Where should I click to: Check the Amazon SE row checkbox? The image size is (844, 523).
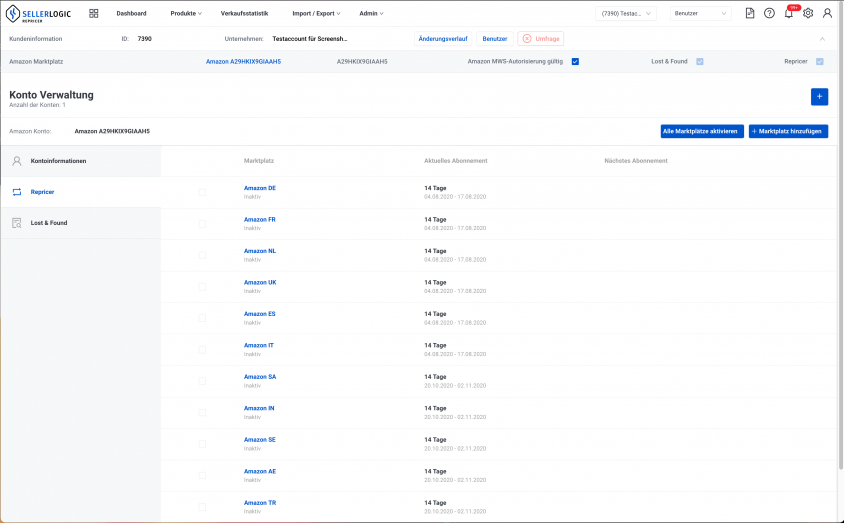point(202,444)
